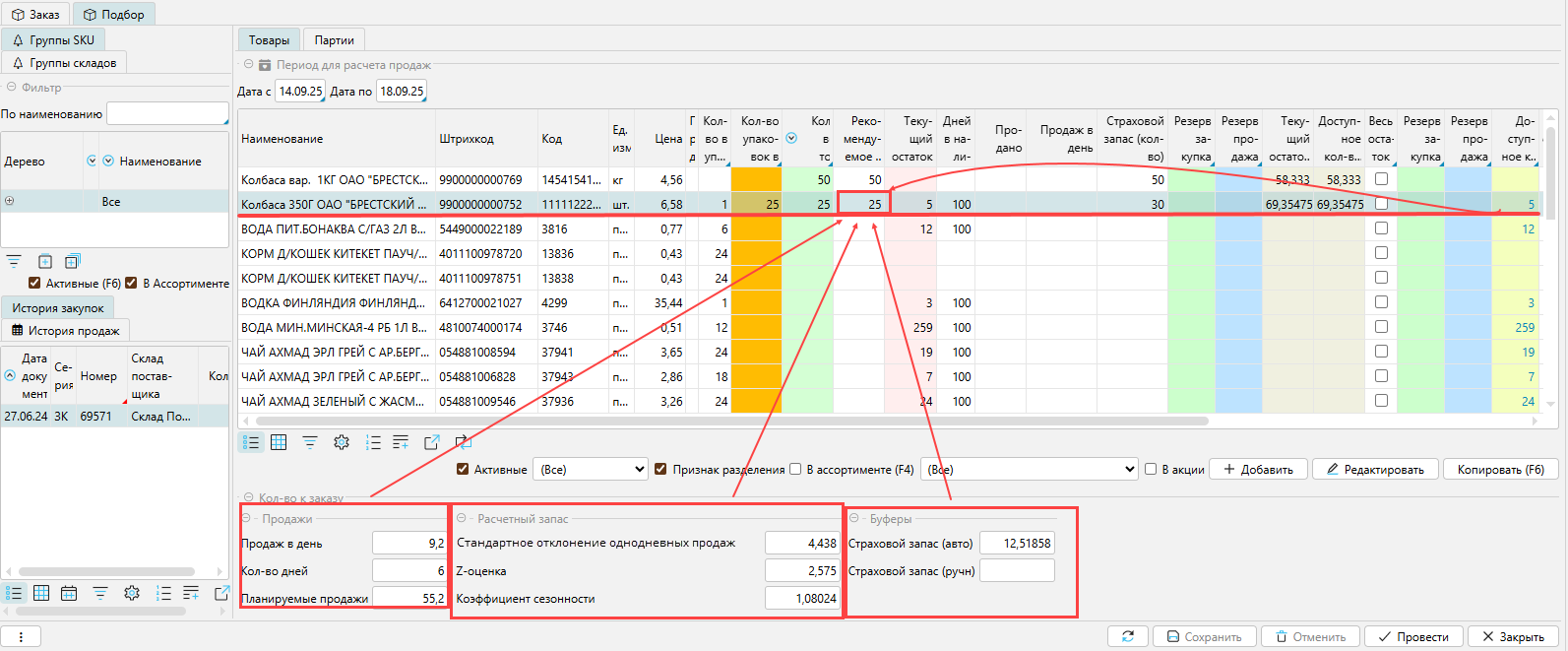Click numbered list icon in goods toolbar
The width and height of the screenshot is (1568, 651).
[373, 443]
